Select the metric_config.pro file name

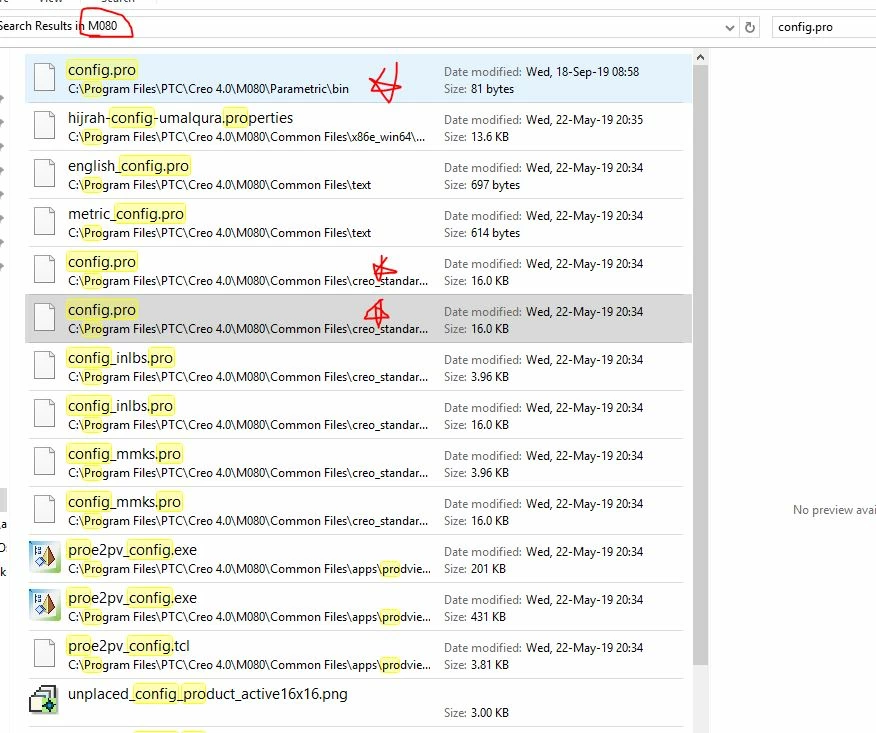(x=126, y=214)
